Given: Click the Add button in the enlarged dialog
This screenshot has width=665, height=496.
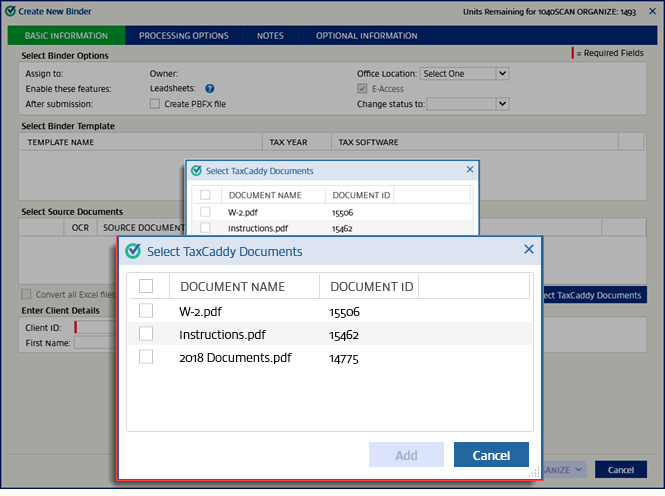Looking at the screenshot, I should point(406,455).
